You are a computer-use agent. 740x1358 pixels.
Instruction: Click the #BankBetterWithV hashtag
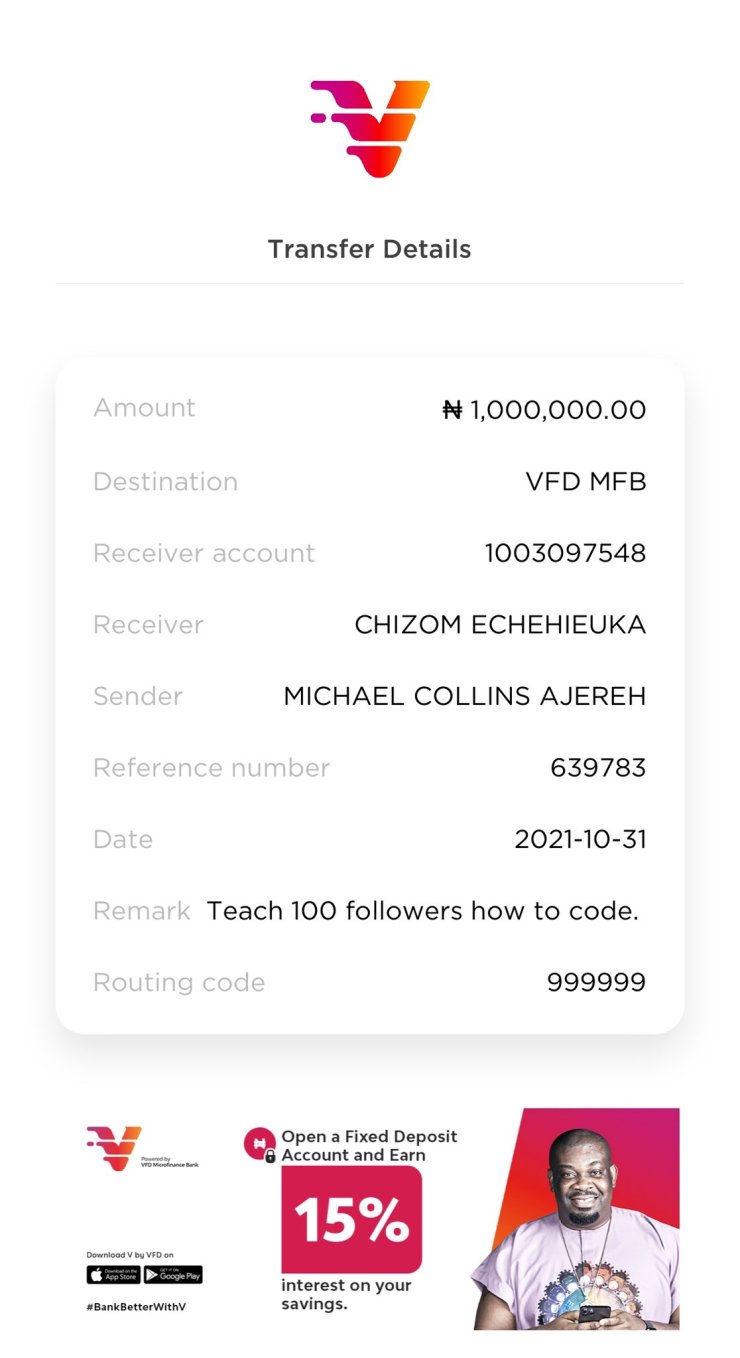point(136,1307)
